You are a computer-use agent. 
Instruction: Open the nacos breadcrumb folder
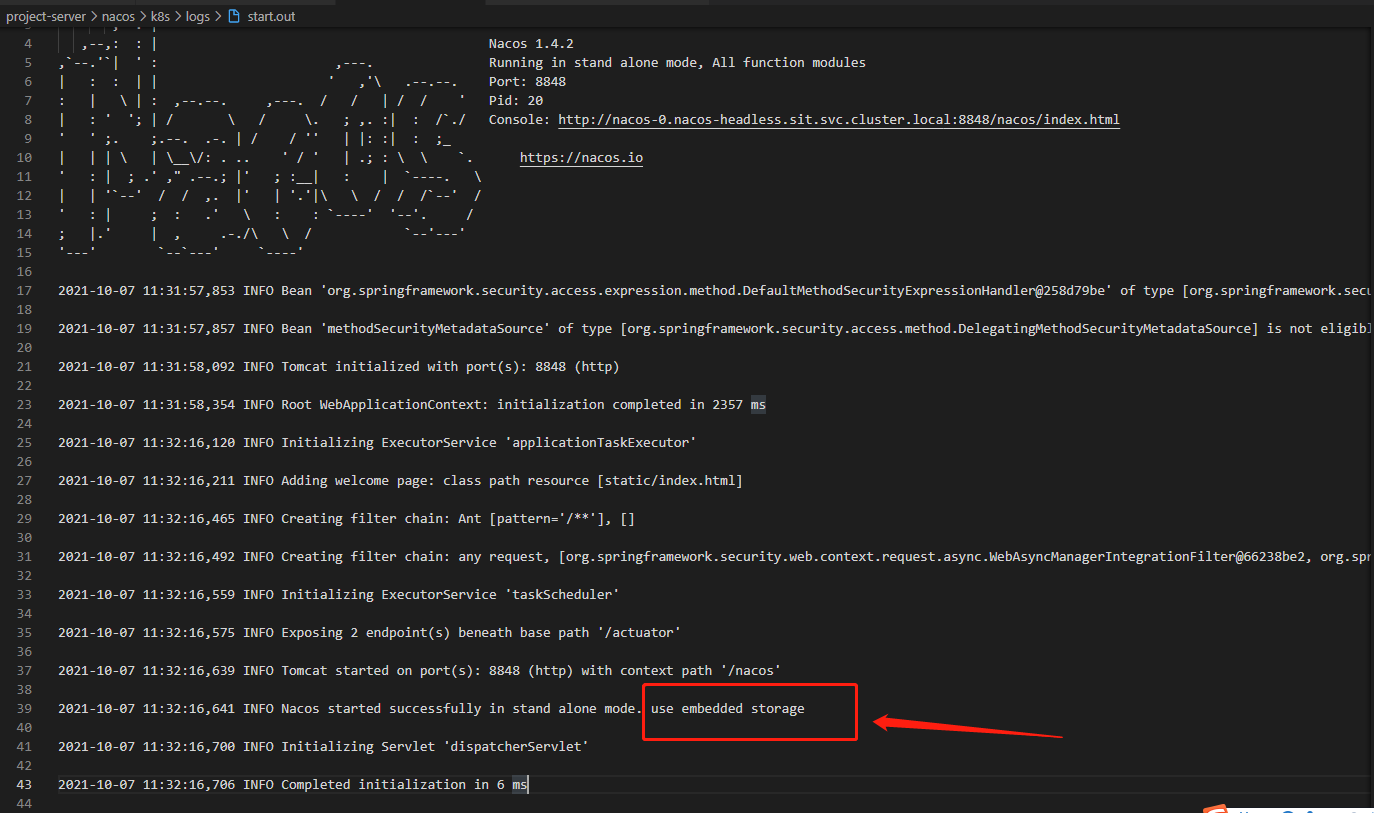click(x=118, y=16)
